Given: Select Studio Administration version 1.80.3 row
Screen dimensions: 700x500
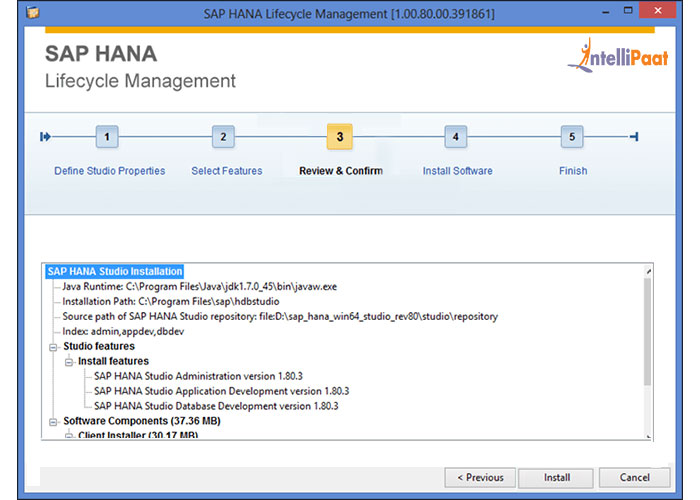Looking at the screenshot, I should (198, 376).
